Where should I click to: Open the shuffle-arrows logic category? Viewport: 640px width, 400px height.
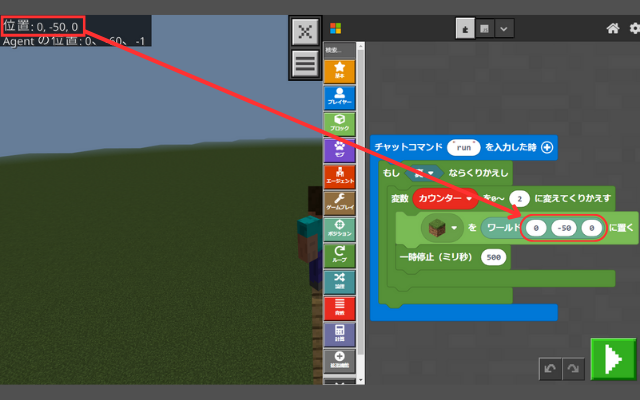(339, 282)
